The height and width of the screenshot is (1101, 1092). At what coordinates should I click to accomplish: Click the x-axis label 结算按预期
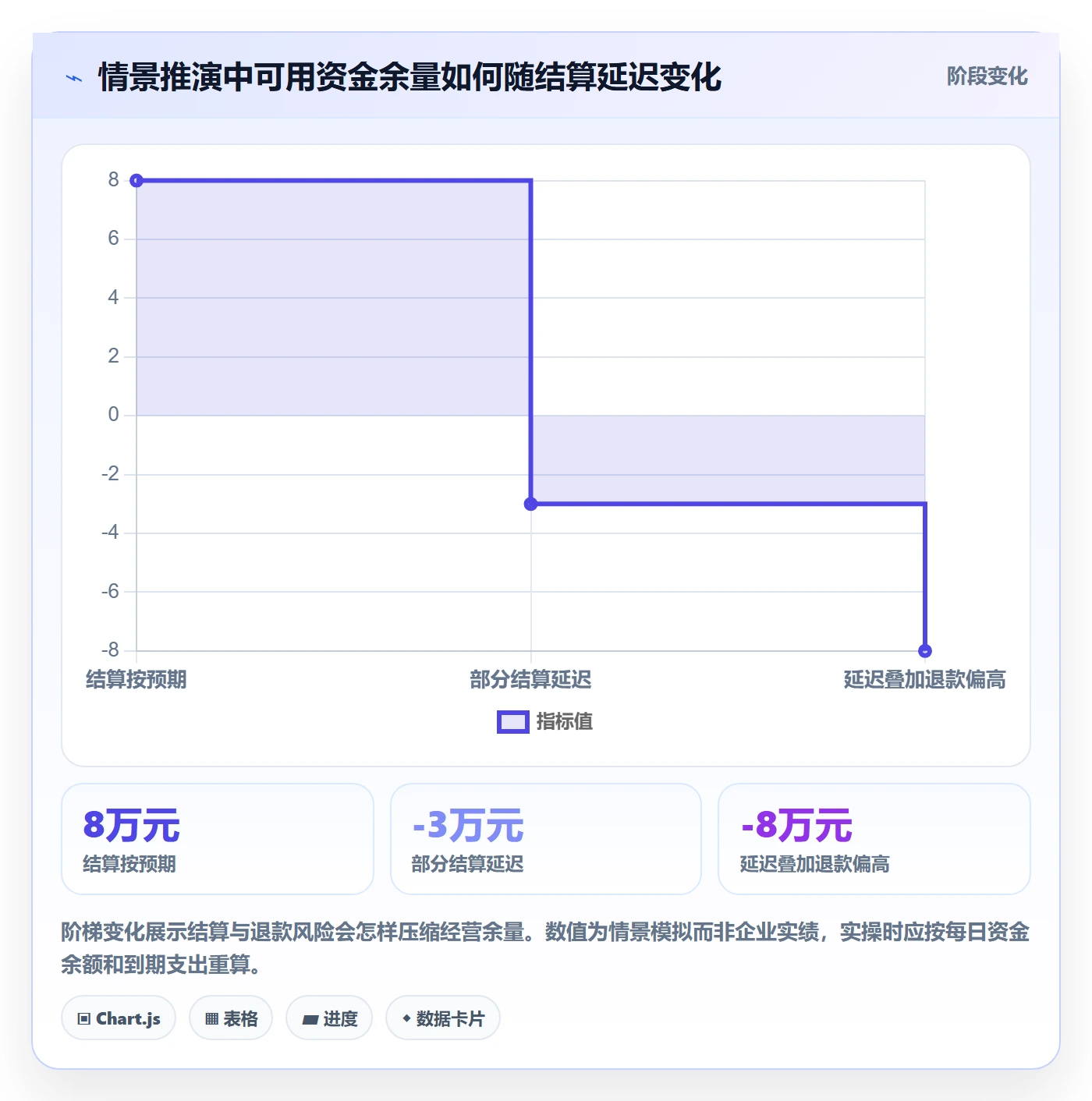[x=136, y=679]
